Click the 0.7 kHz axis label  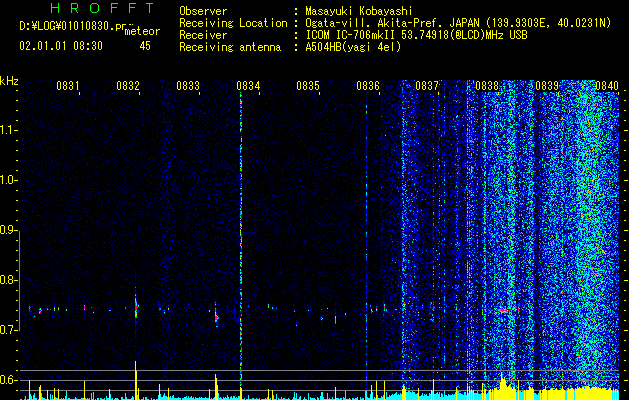pyautogui.click(x=7, y=330)
